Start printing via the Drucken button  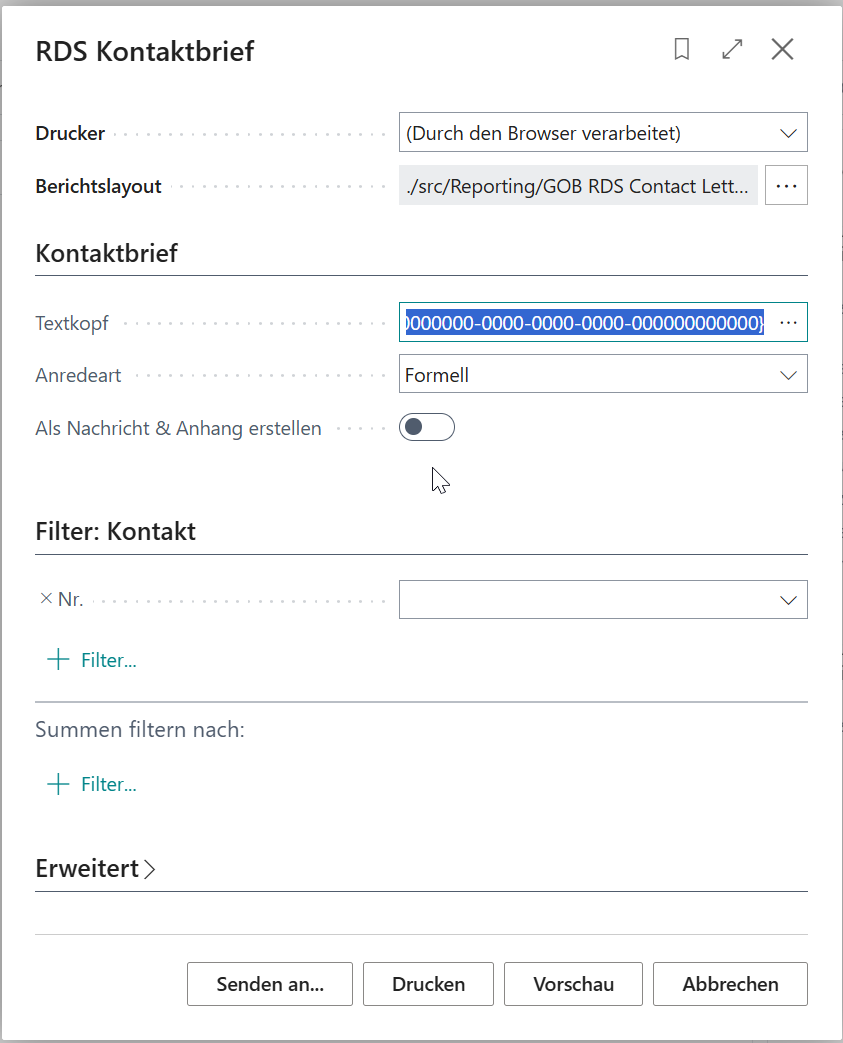pos(428,983)
